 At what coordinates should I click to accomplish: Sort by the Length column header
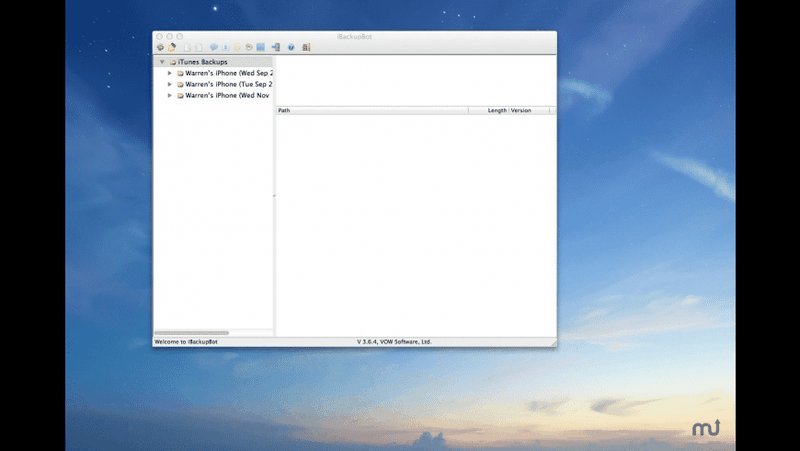[x=488, y=110]
